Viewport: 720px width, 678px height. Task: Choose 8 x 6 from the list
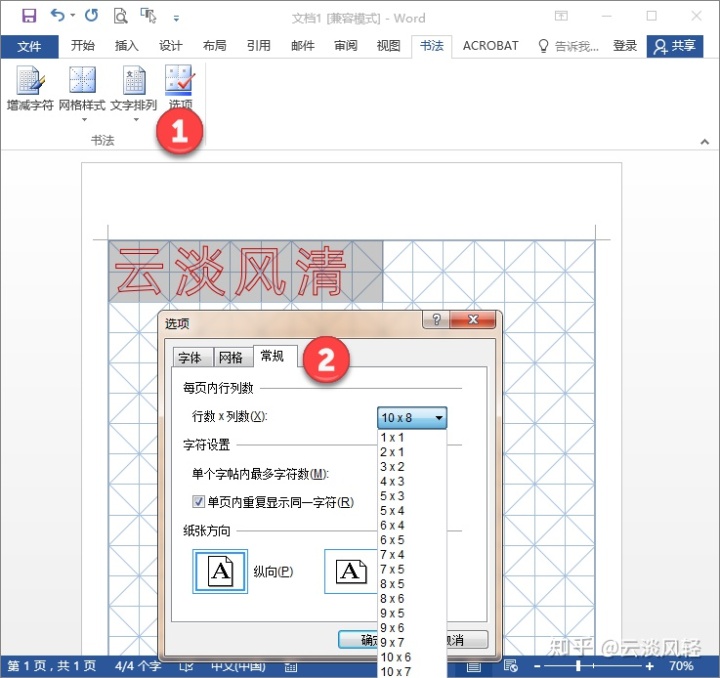[411, 599]
